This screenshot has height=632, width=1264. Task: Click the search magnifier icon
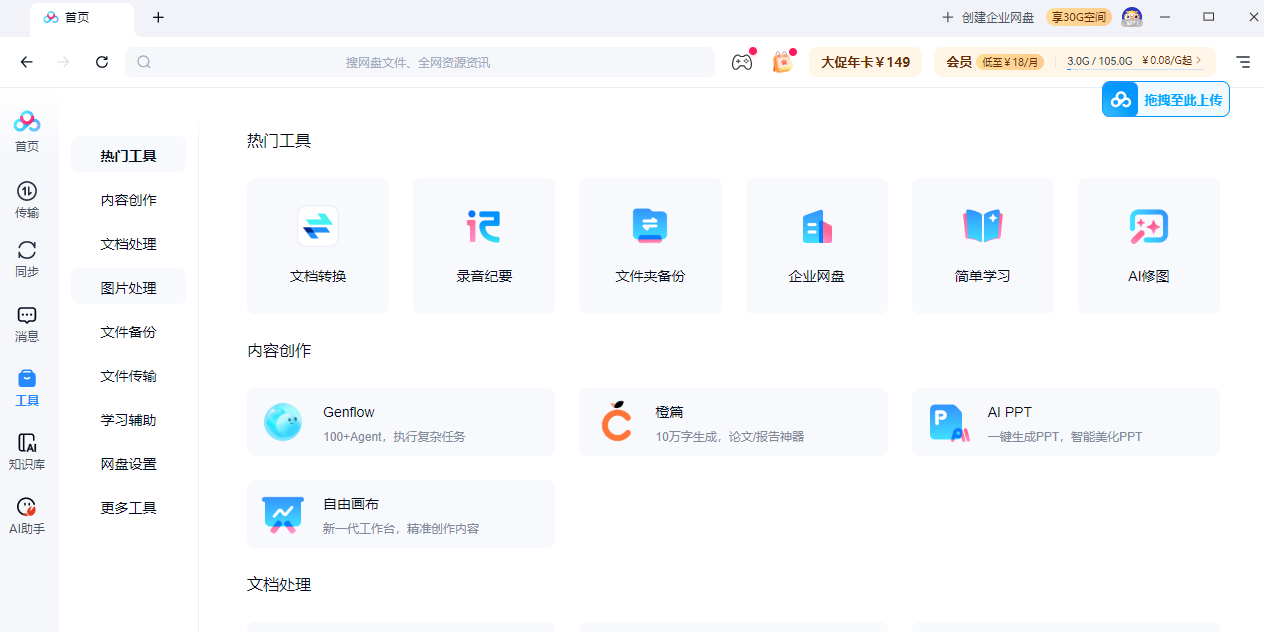pyautogui.click(x=144, y=62)
